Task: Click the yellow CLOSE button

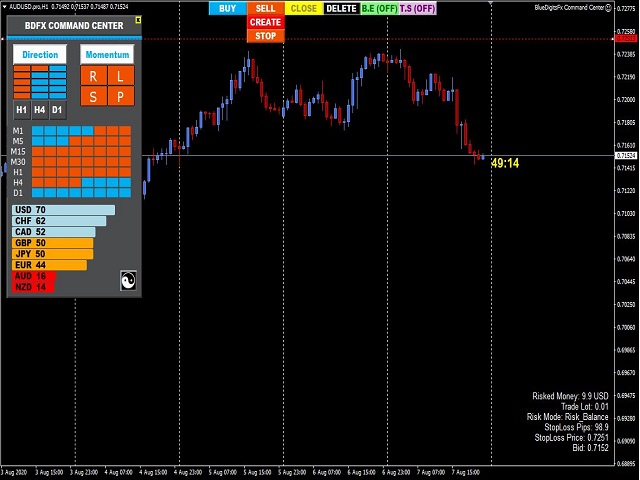Action: click(x=304, y=8)
